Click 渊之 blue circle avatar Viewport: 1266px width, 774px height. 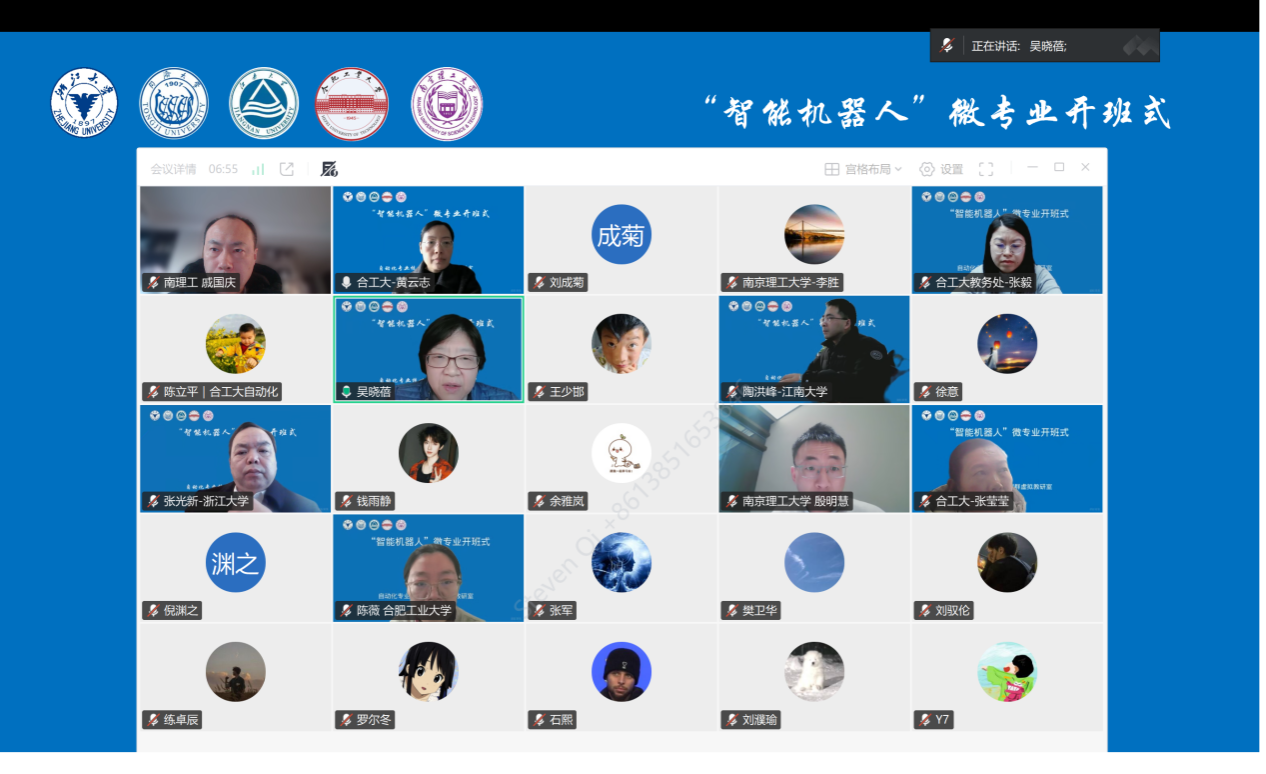pos(235,563)
